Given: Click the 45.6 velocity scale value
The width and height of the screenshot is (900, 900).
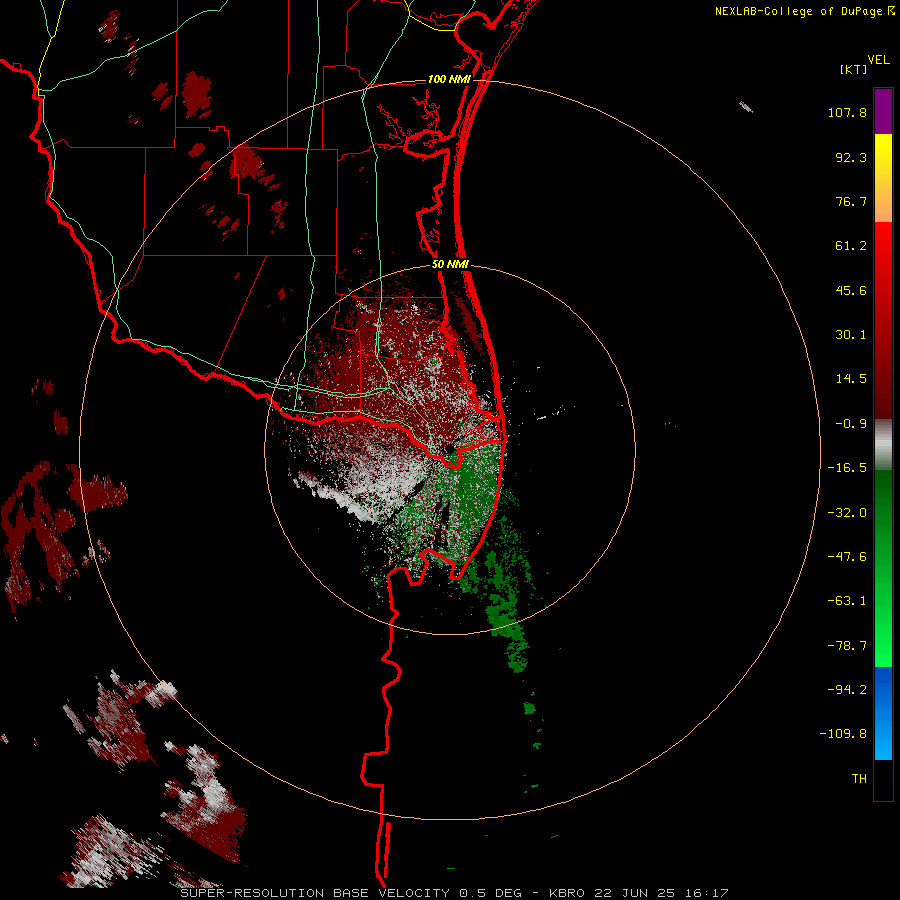Looking at the screenshot, I should 851,290.
